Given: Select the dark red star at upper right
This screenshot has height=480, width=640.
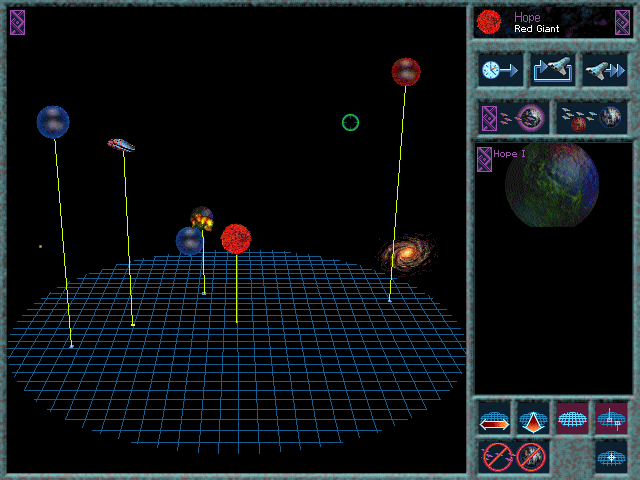Looking at the screenshot, I should [406, 72].
